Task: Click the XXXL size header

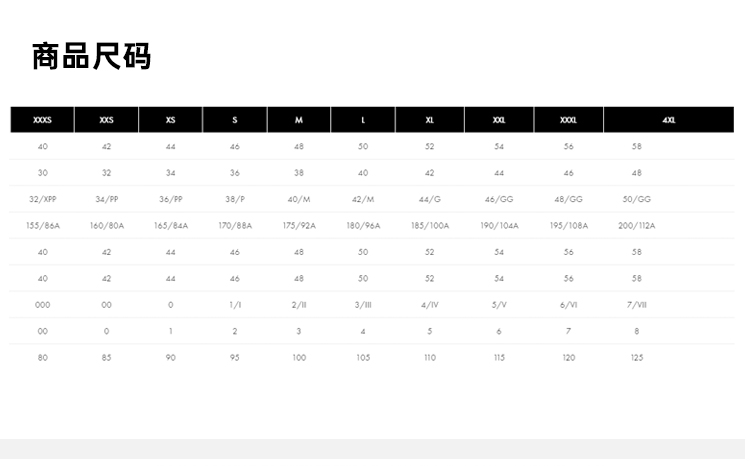Action: coord(568,120)
